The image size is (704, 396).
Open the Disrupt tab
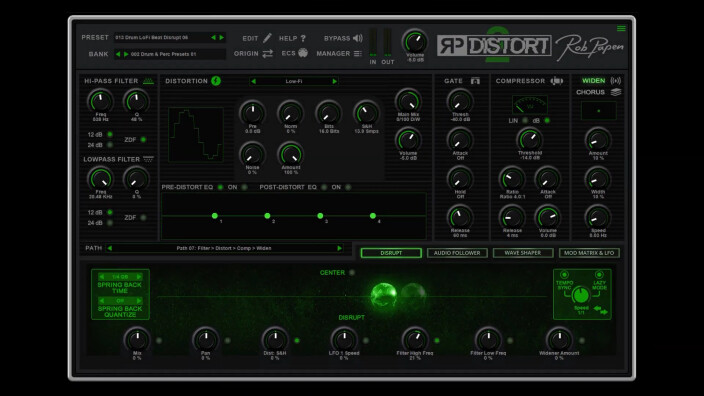[x=391, y=253]
